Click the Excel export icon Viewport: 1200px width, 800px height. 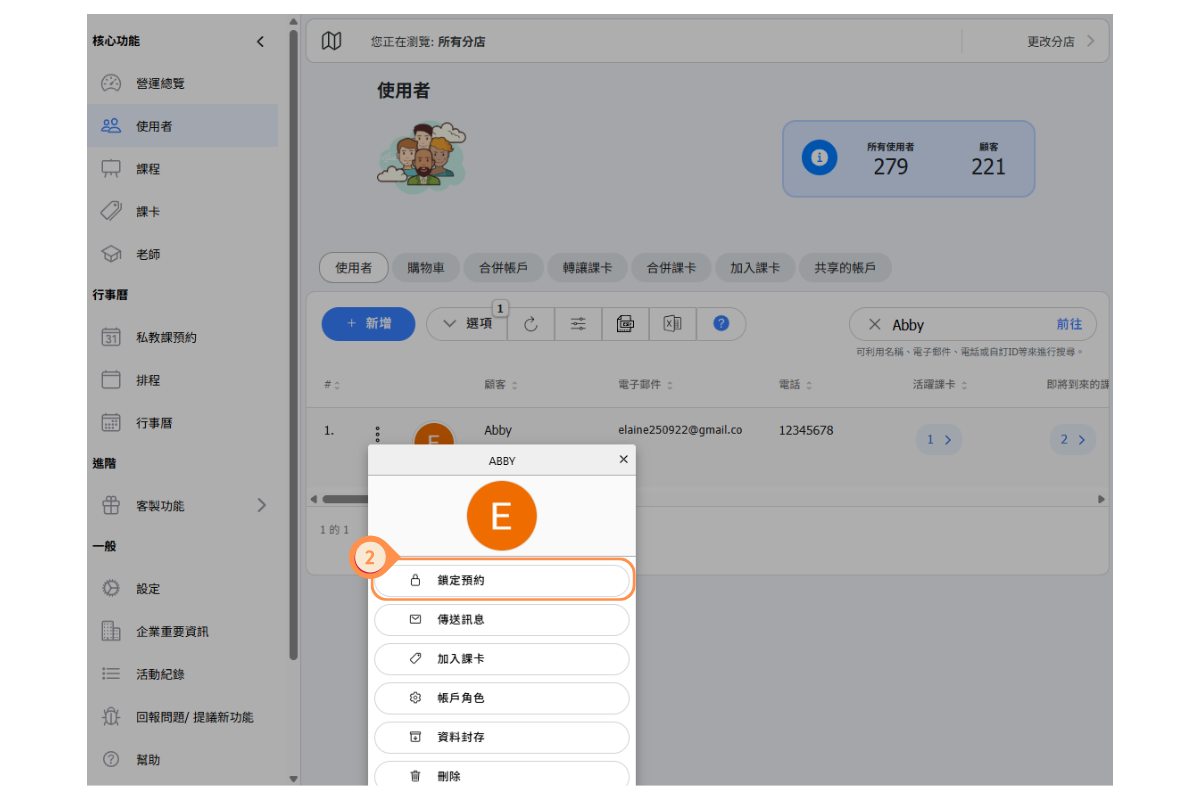point(673,324)
